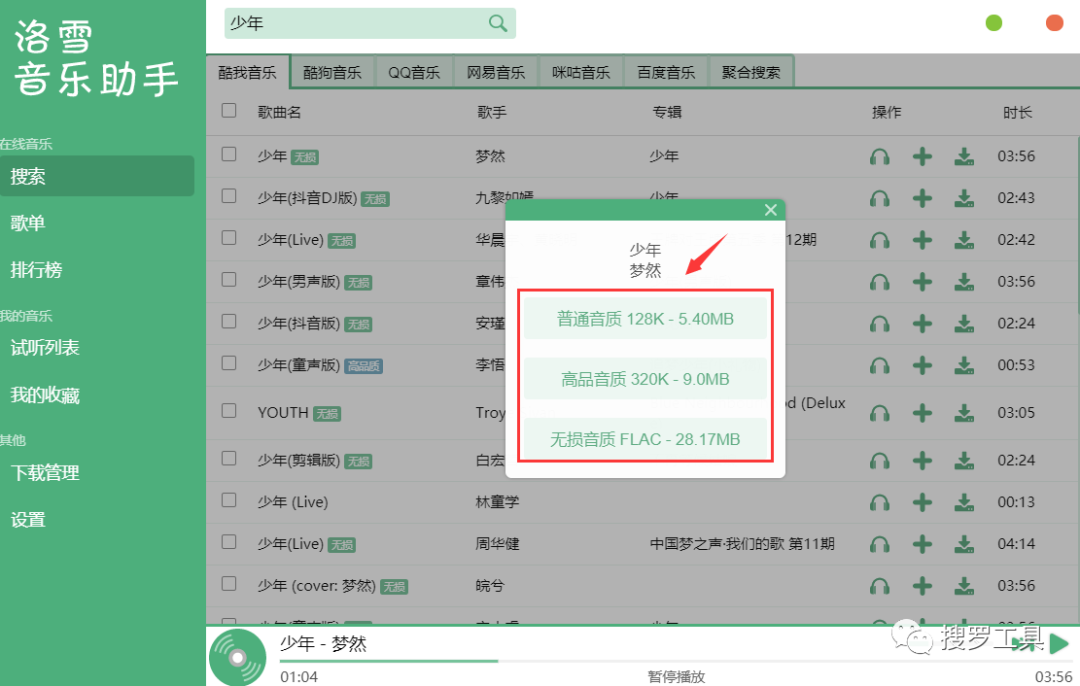Click the song list vertical scrollbar

tap(1077, 227)
